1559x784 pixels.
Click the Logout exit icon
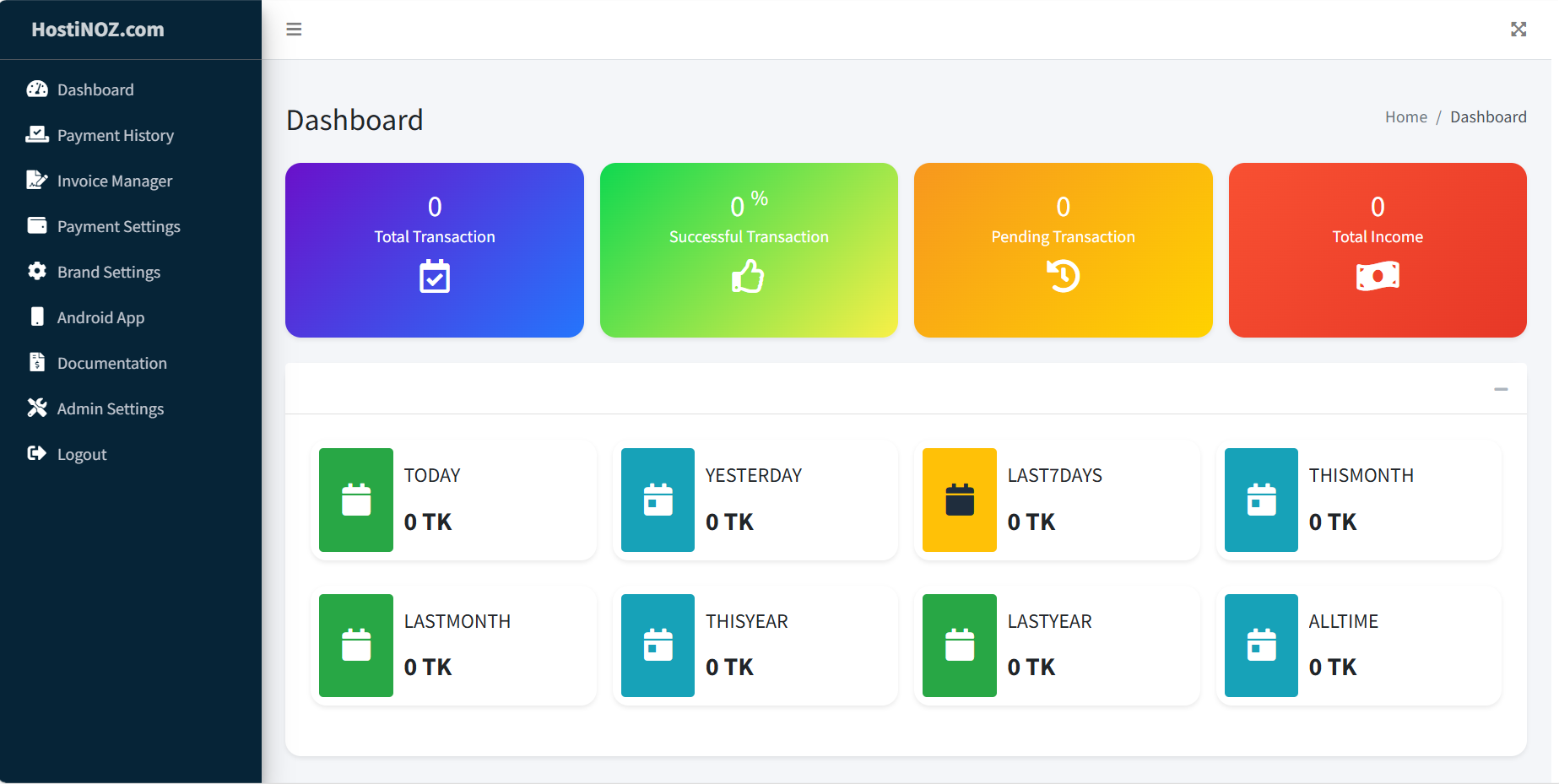37,453
